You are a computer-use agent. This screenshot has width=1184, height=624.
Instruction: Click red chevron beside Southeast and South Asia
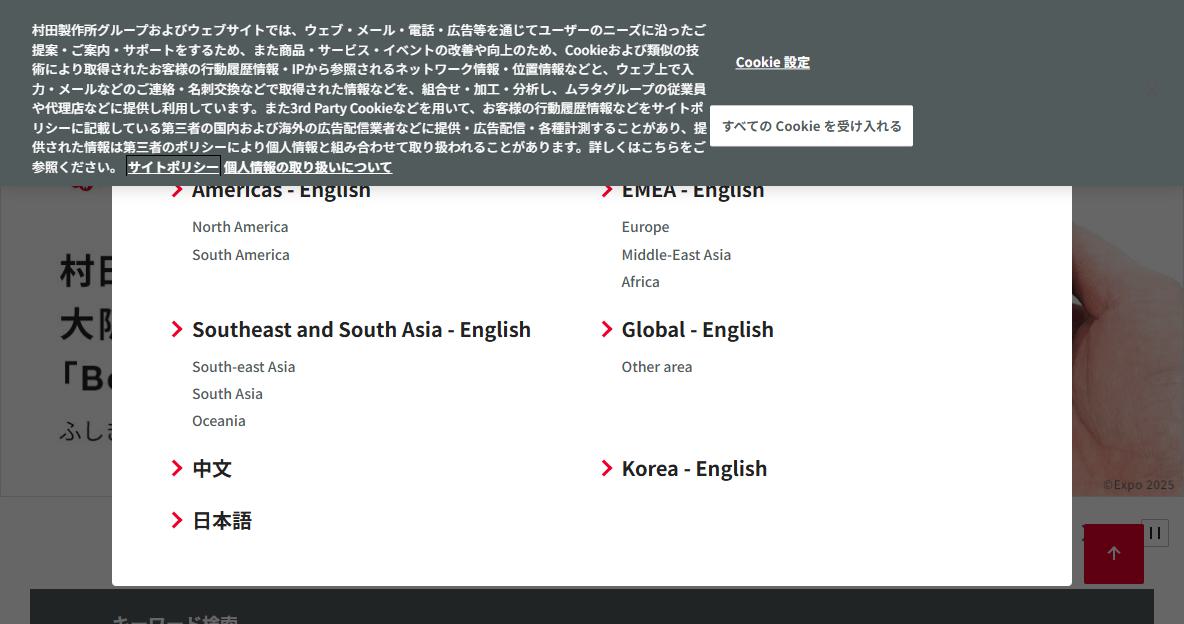tap(177, 329)
